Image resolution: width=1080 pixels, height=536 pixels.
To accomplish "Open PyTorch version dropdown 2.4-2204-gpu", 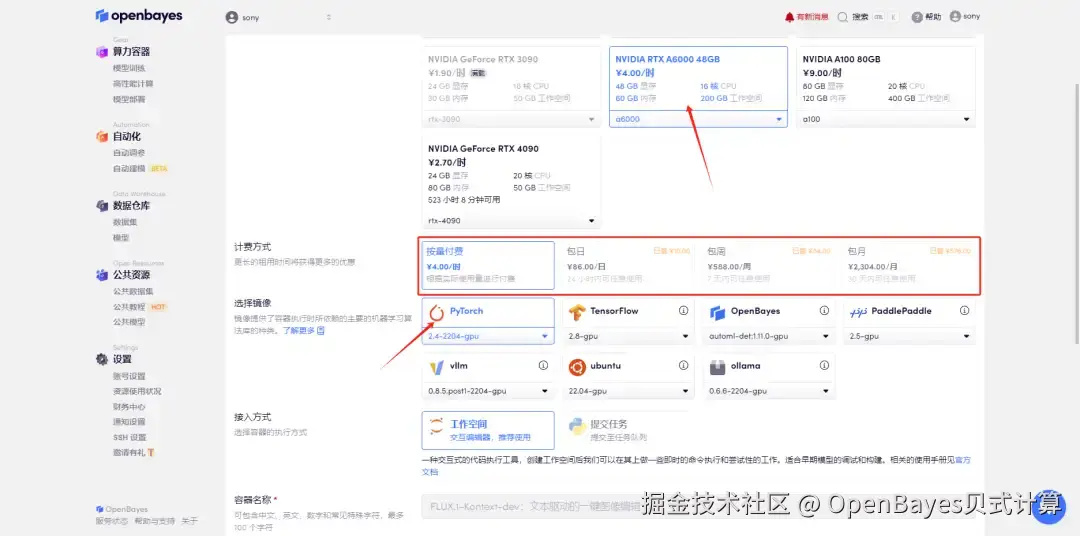I will pos(488,336).
